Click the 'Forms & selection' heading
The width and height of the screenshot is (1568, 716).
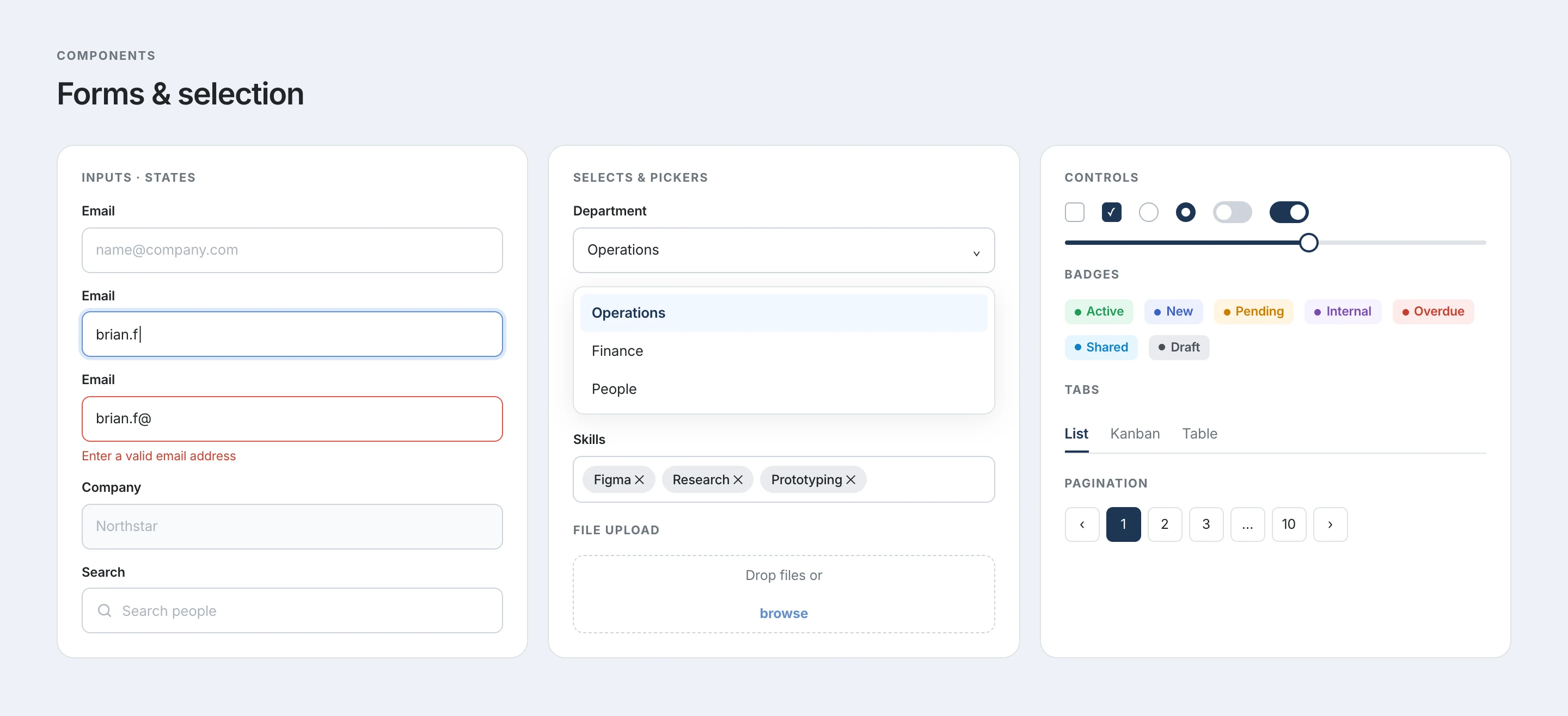point(180,94)
